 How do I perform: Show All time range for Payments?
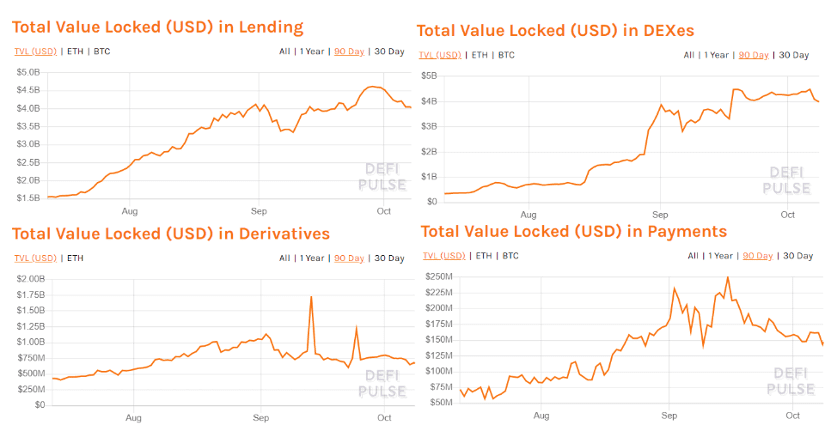693,256
